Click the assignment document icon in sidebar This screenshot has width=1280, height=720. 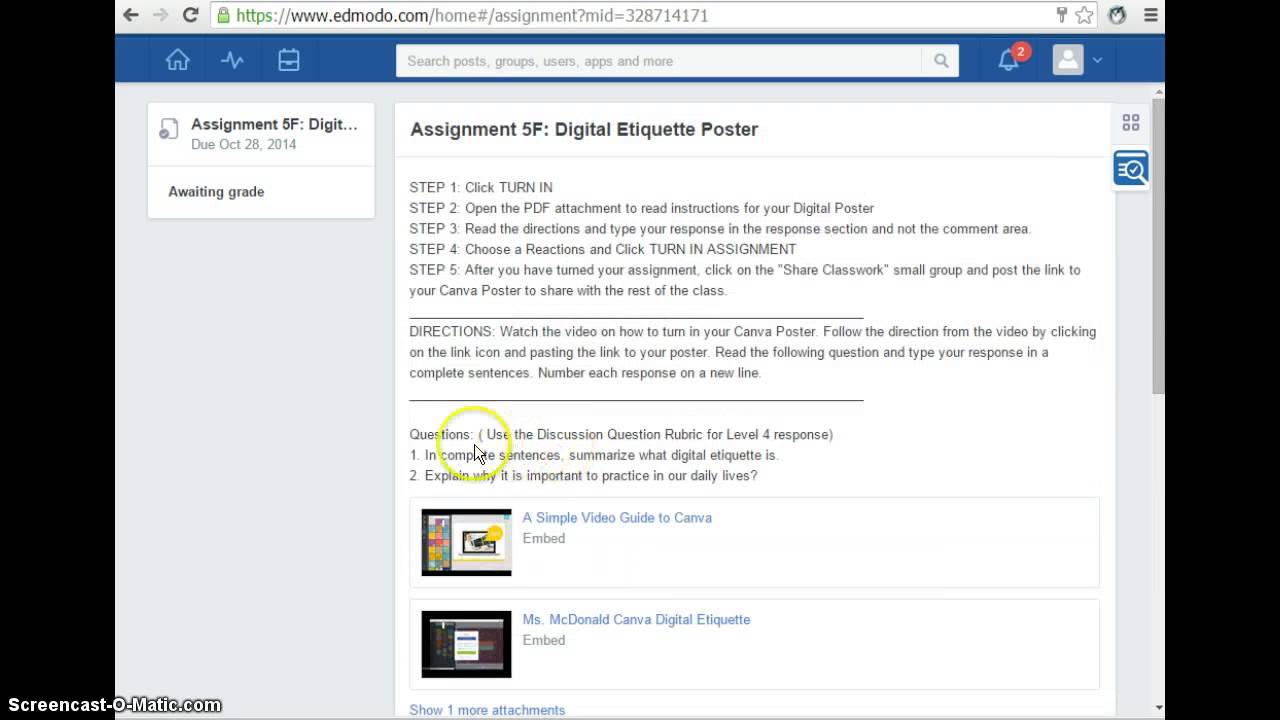tap(169, 128)
